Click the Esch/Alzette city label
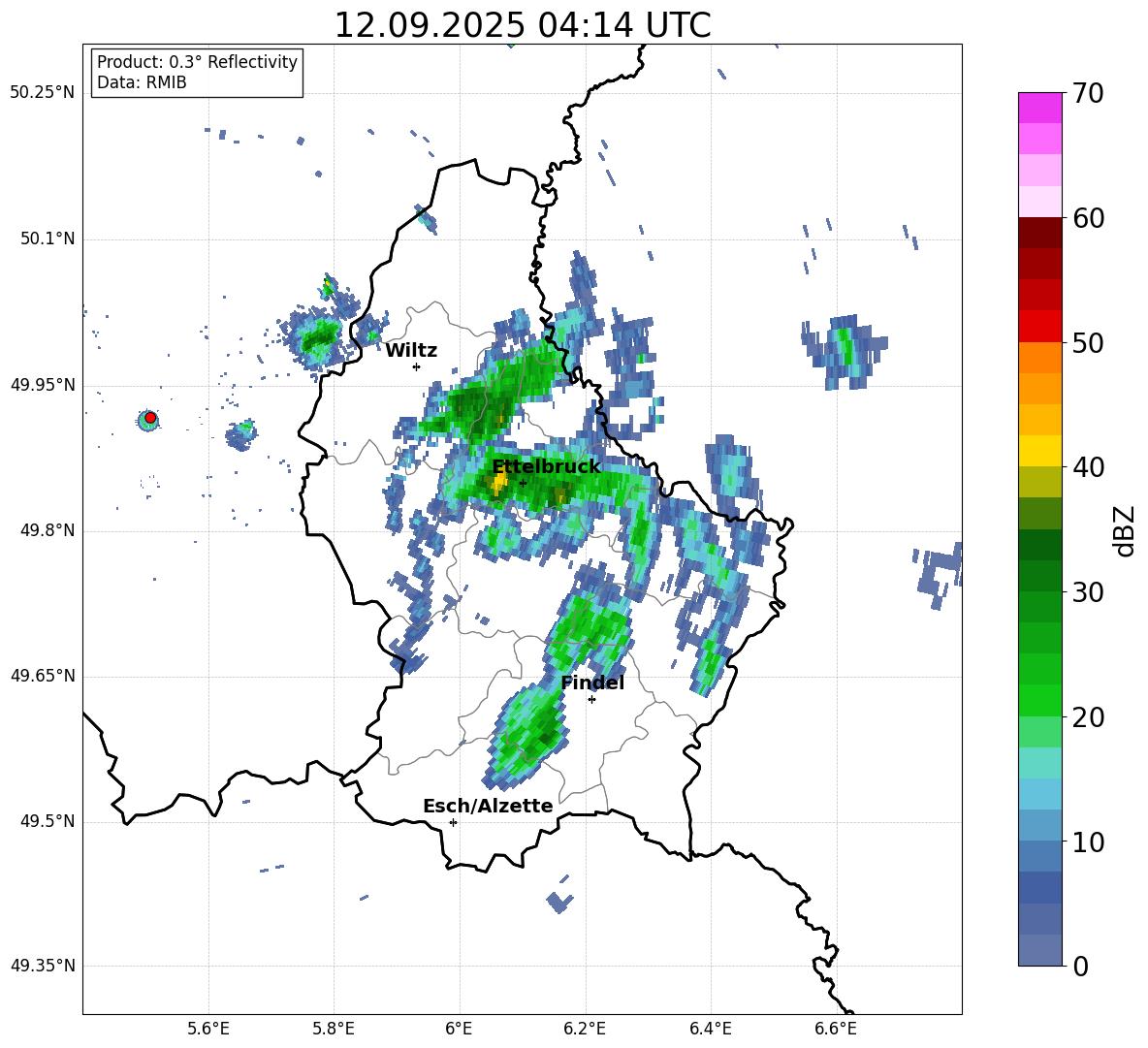The width and height of the screenshot is (1148, 1048). coord(488,806)
